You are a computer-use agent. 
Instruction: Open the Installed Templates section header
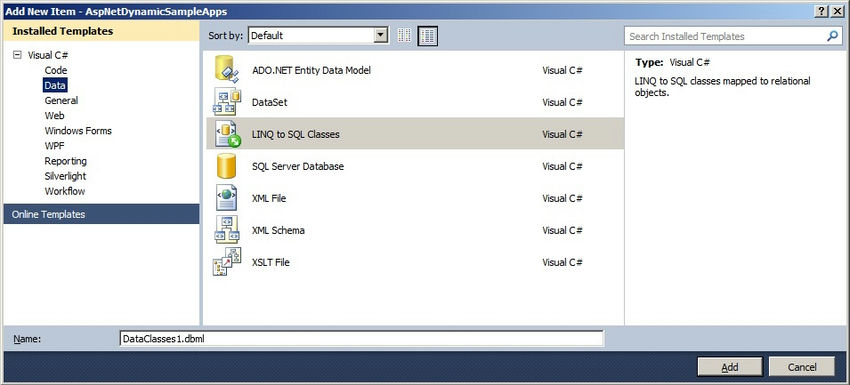[101, 31]
